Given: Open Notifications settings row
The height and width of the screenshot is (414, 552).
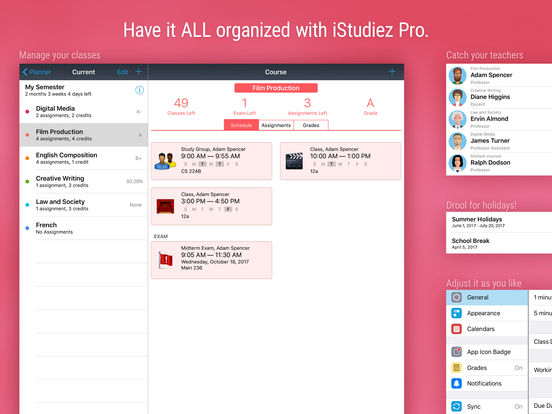Looking at the screenshot, I should [x=487, y=383].
